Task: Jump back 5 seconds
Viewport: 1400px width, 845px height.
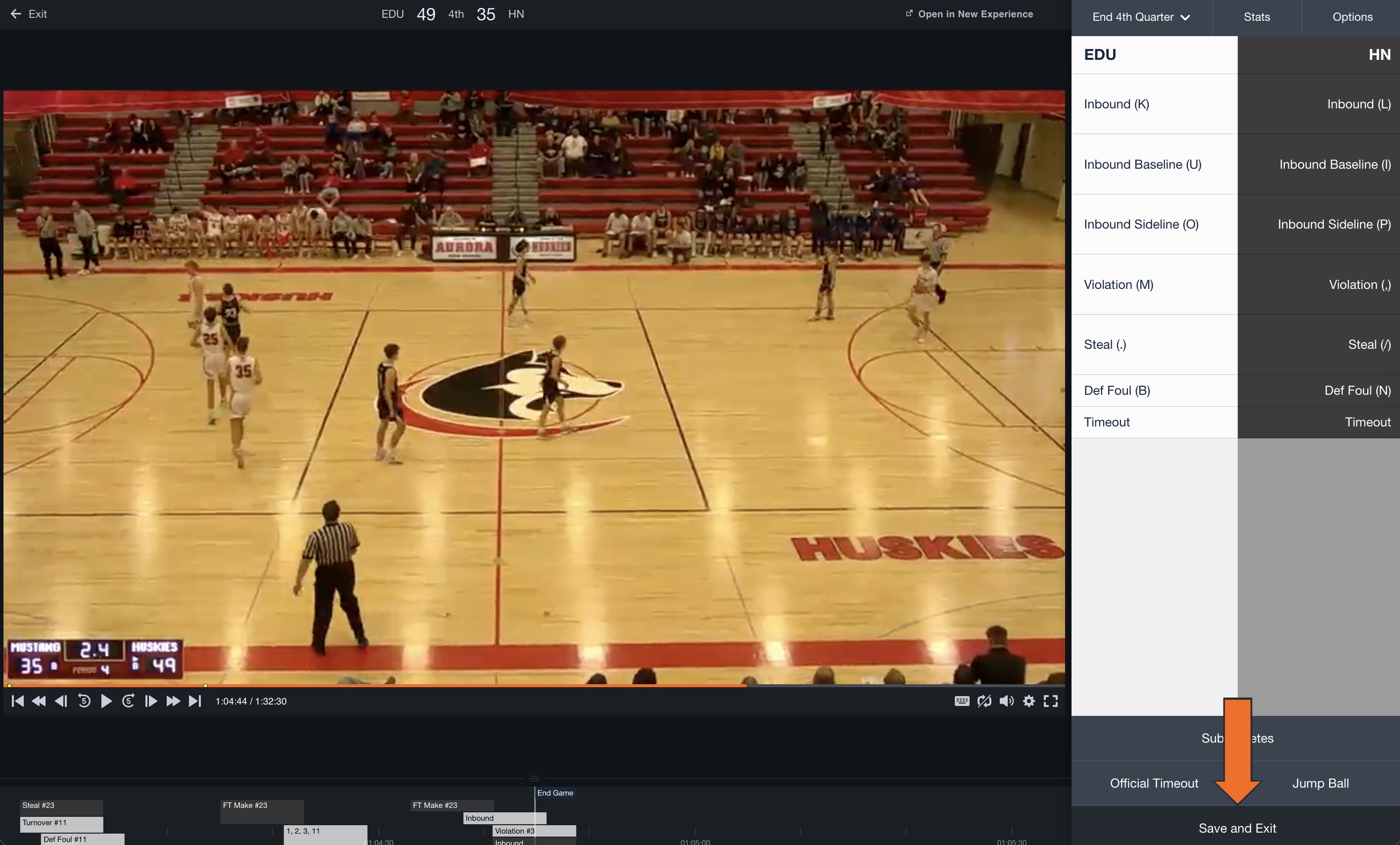Action: pos(84,701)
